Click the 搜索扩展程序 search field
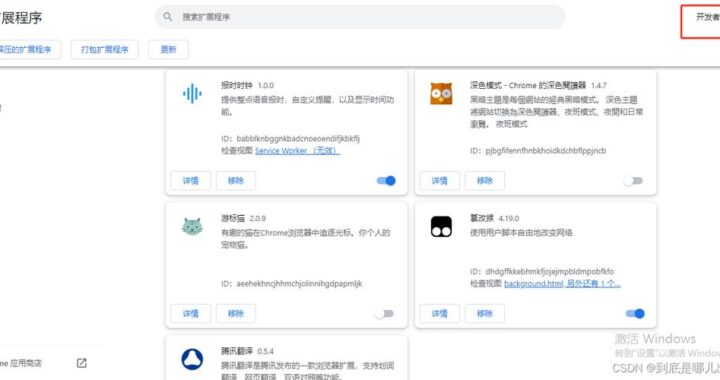This screenshot has height=380, width=720. pyautogui.click(x=360, y=17)
